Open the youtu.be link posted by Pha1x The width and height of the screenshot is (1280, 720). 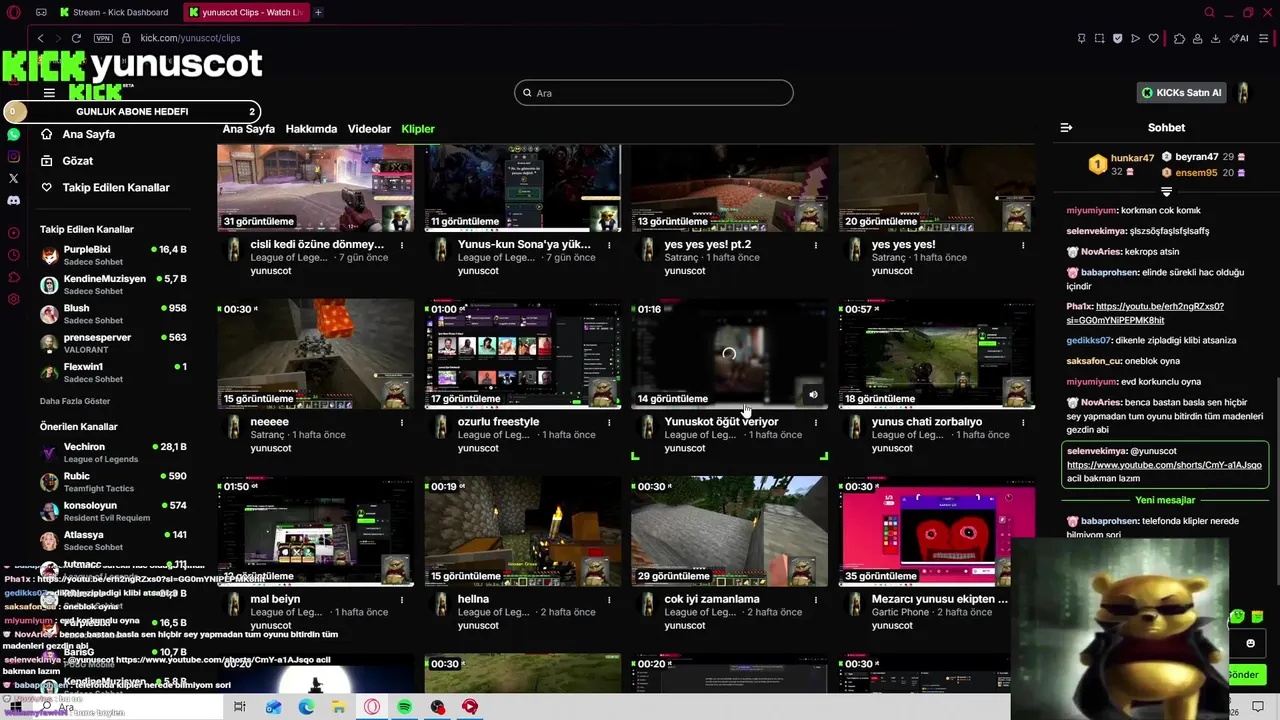point(1145,313)
